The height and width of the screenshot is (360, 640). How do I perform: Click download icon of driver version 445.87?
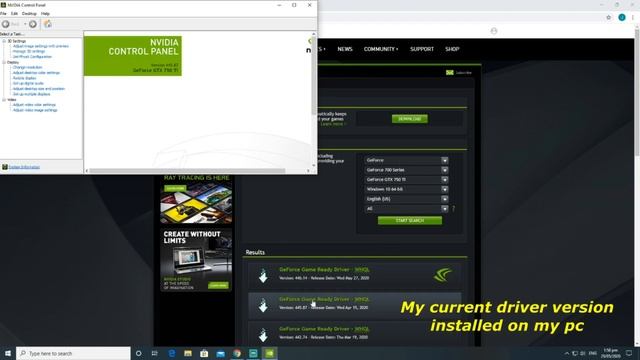coord(263,305)
